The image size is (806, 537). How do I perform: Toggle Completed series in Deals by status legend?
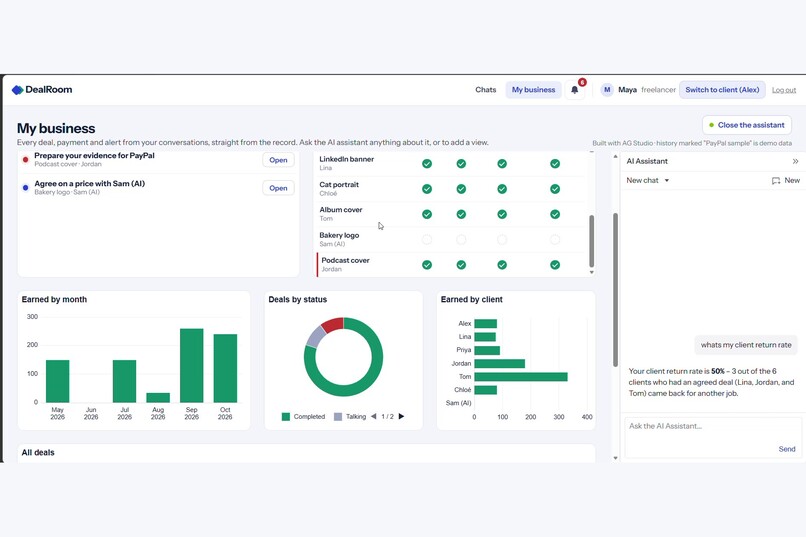point(303,417)
